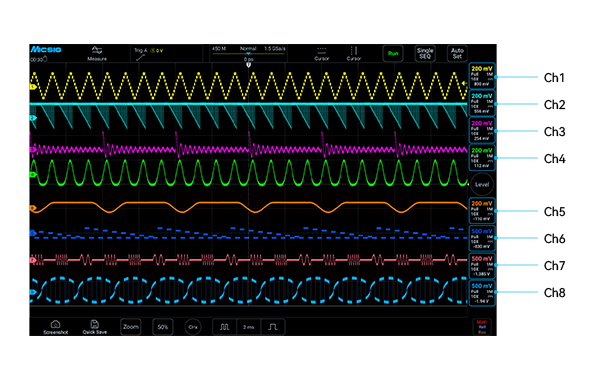Select the orange channel 5 ground marker
This screenshot has width=600, height=380.
click(x=33, y=208)
